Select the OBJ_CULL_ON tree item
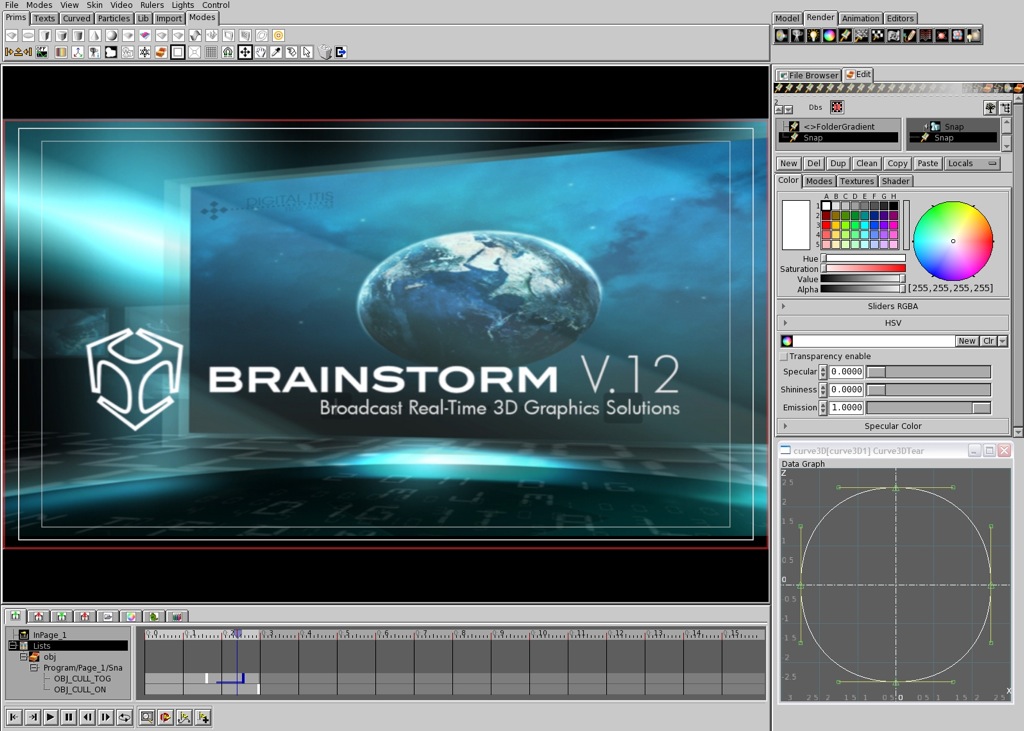This screenshot has height=731, width=1024. 80,689
